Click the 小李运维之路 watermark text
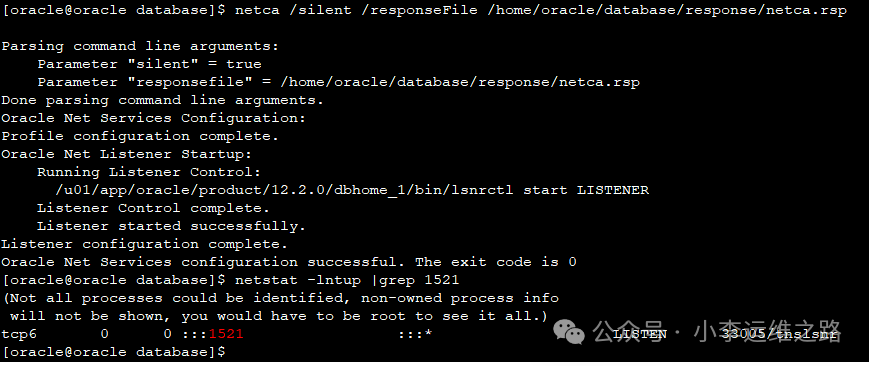 (768, 332)
